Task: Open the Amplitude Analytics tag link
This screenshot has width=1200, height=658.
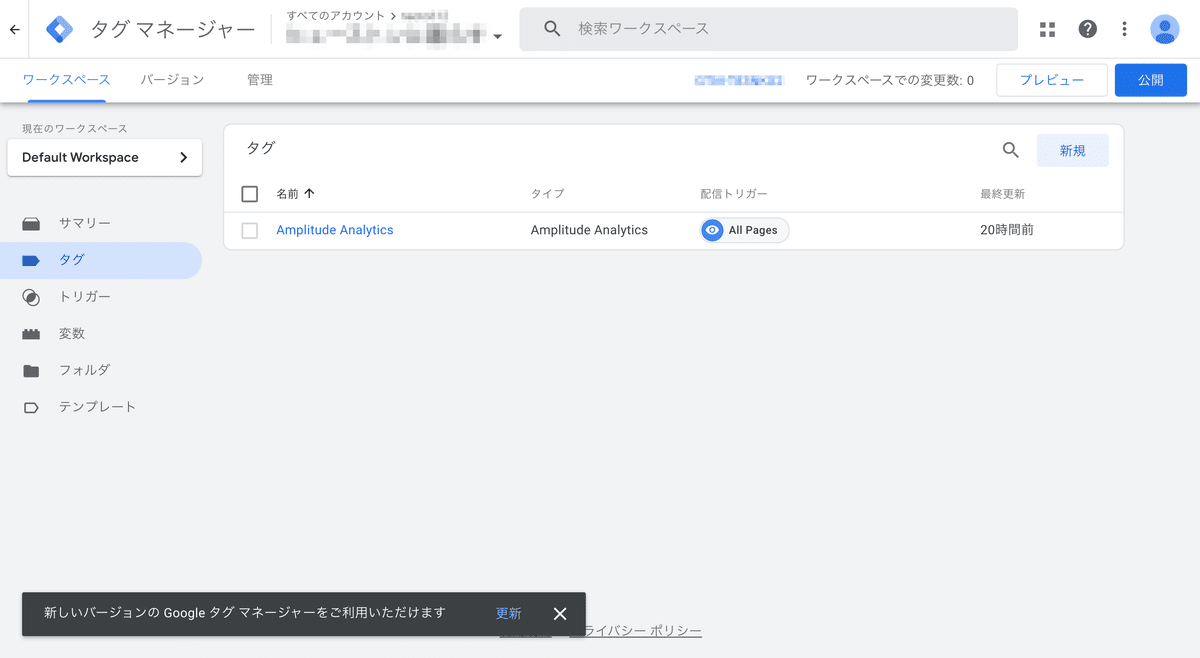Action: point(335,230)
